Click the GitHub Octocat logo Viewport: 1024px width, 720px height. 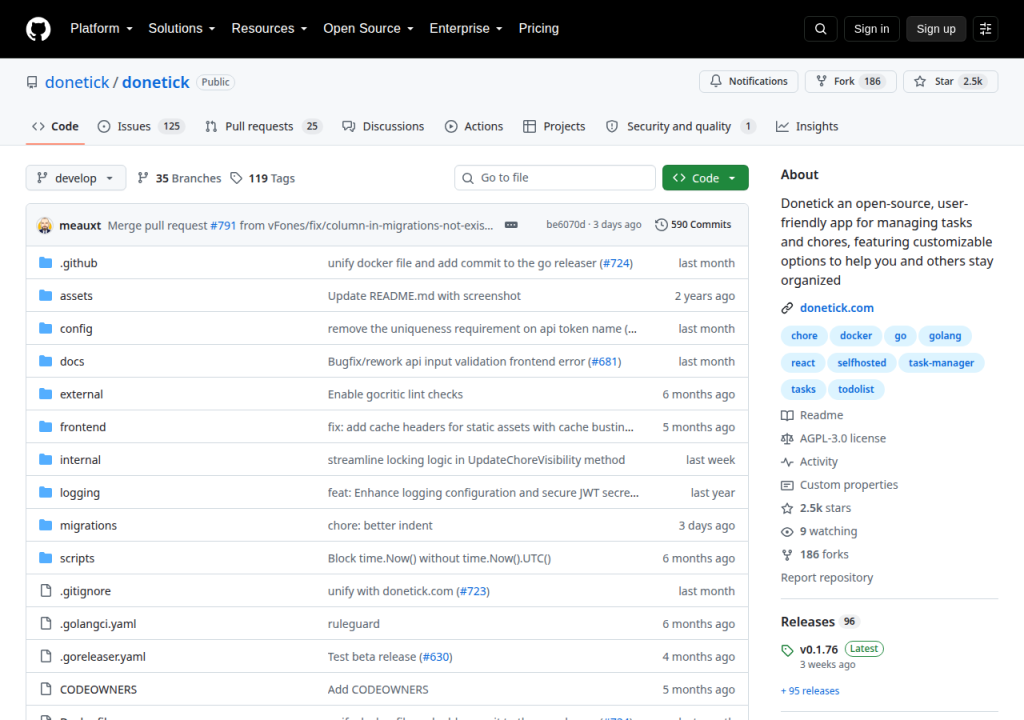38,29
